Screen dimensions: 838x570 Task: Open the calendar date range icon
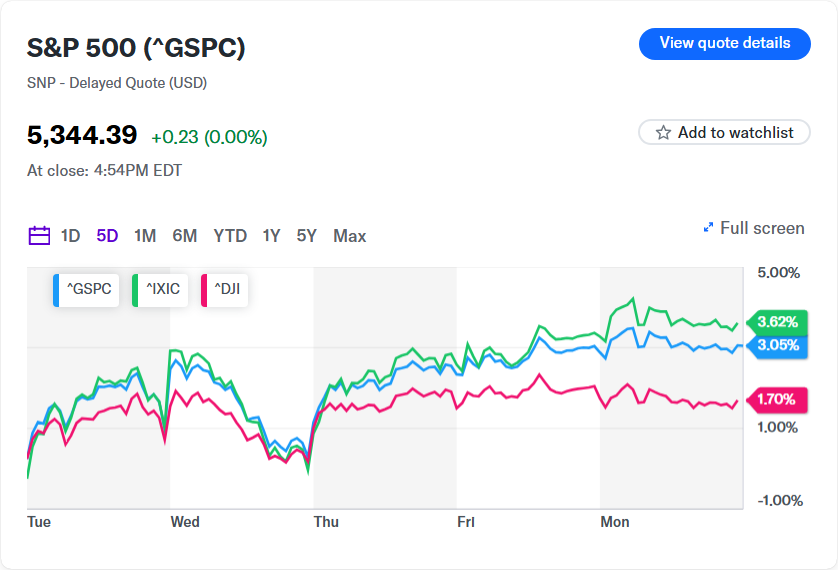[39, 236]
